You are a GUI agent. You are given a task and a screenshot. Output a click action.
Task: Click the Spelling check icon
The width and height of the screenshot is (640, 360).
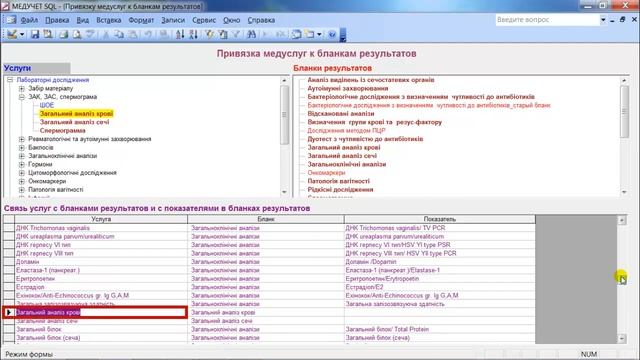tap(90, 34)
